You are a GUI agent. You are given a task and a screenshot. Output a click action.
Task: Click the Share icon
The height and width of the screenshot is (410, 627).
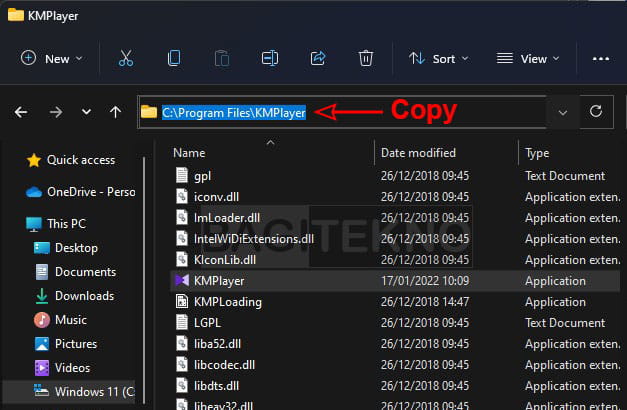(318, 58)
